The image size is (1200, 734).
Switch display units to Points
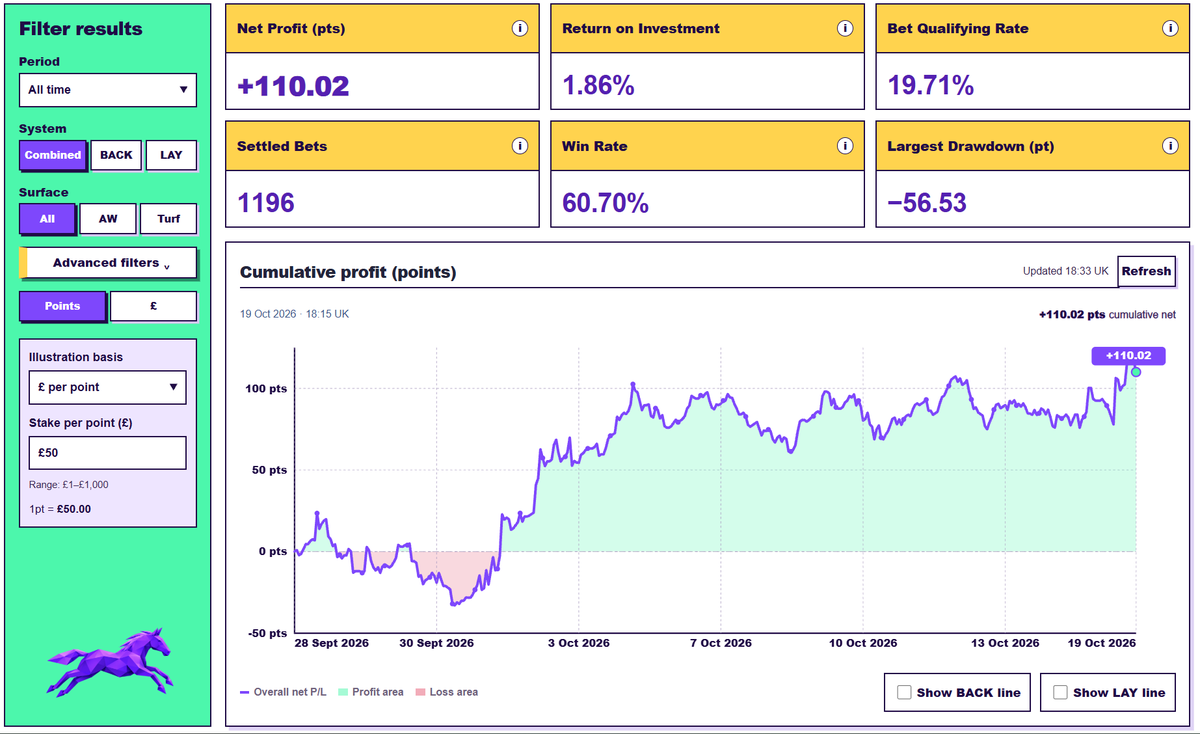(x=62, y=306)
